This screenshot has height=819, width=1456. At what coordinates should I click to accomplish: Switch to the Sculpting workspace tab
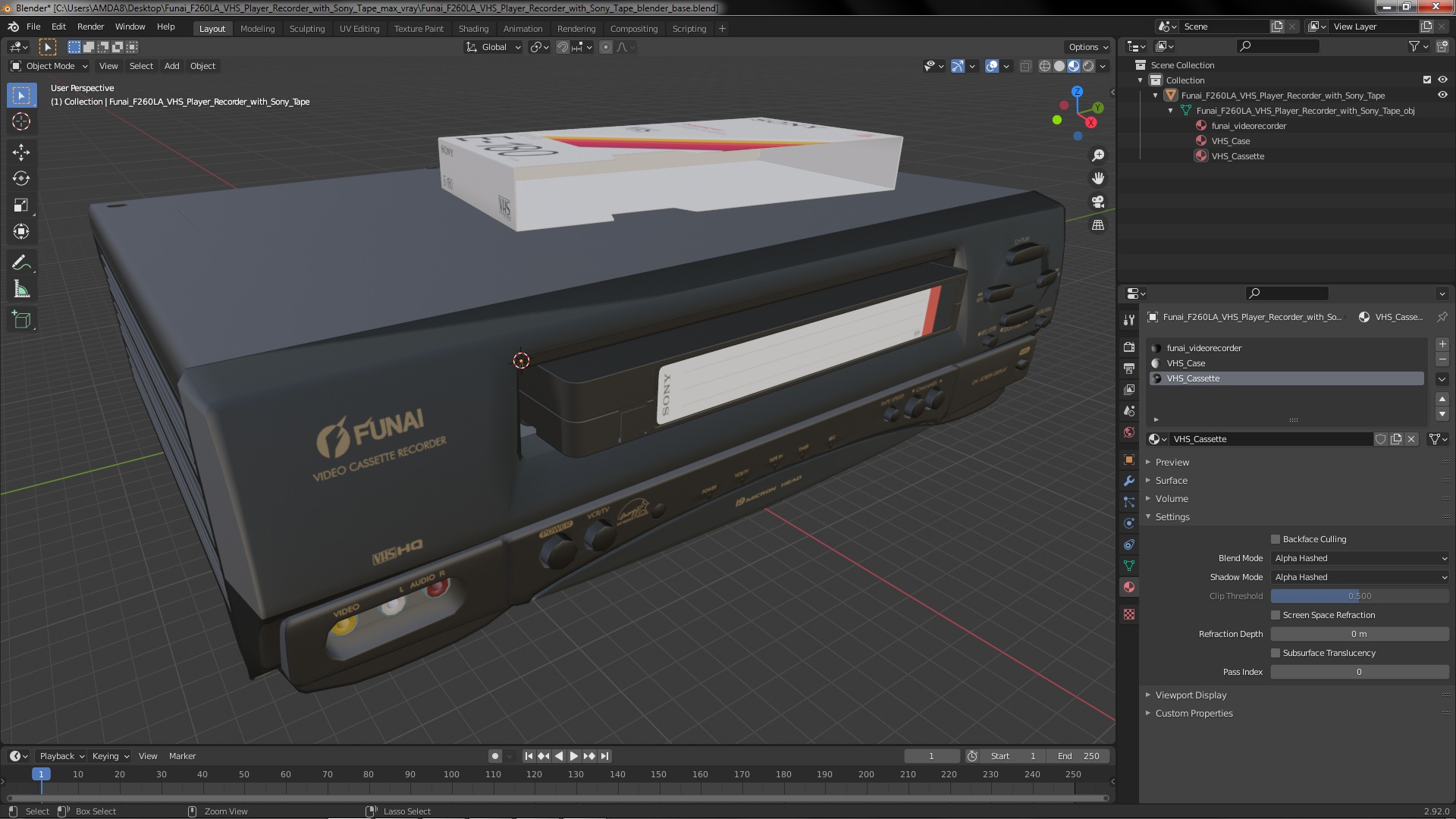coord(307,29)
